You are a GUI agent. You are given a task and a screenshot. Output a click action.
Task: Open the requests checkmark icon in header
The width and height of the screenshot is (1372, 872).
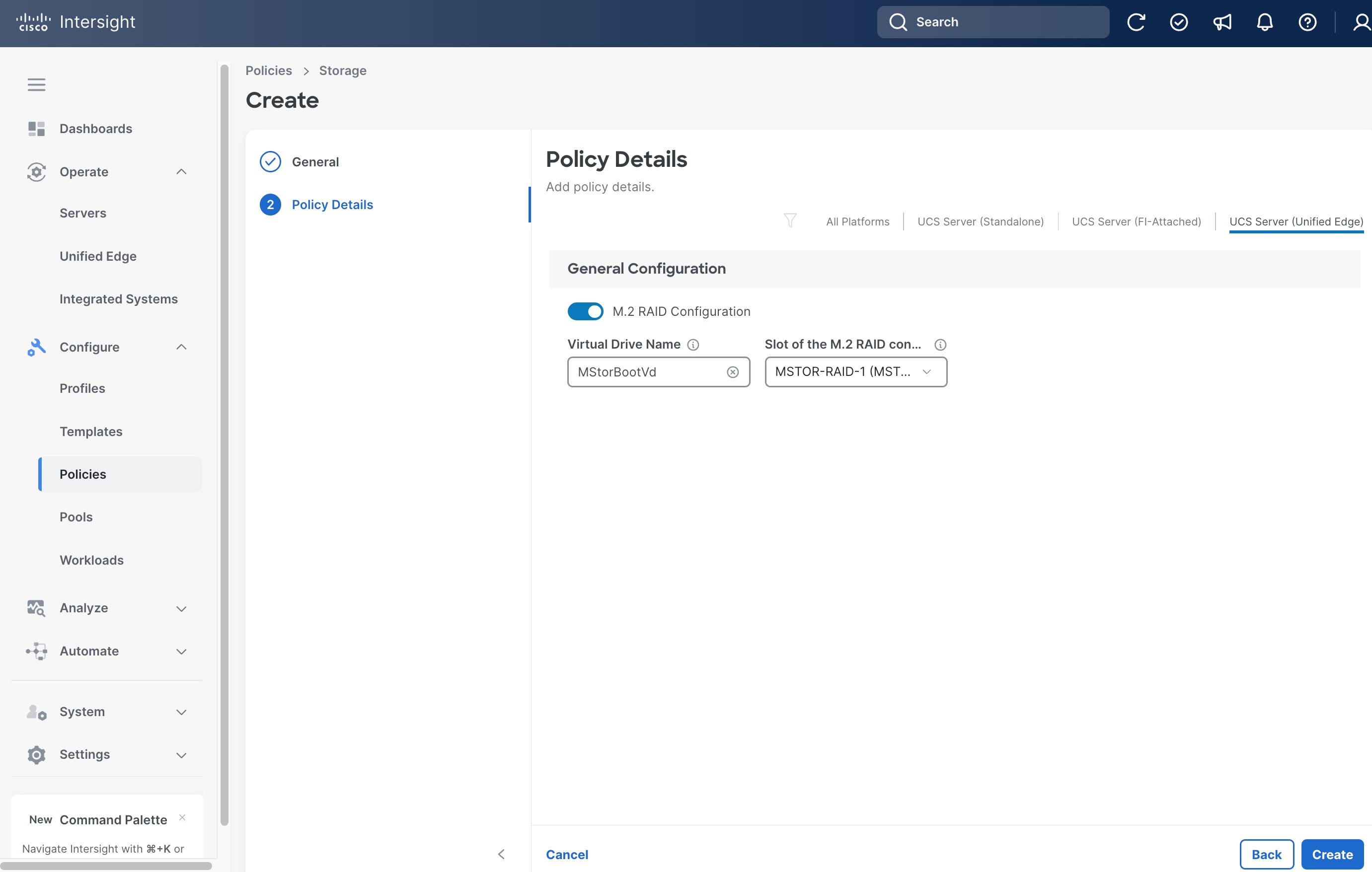tap(1178, 22)
